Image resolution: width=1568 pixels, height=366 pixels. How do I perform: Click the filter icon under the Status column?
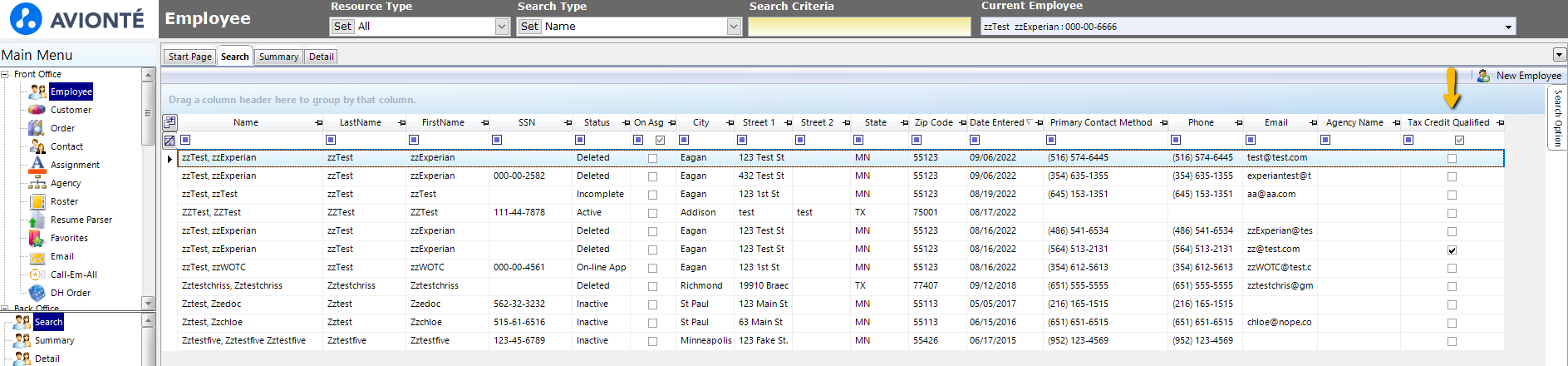click(x=580, y=140)
